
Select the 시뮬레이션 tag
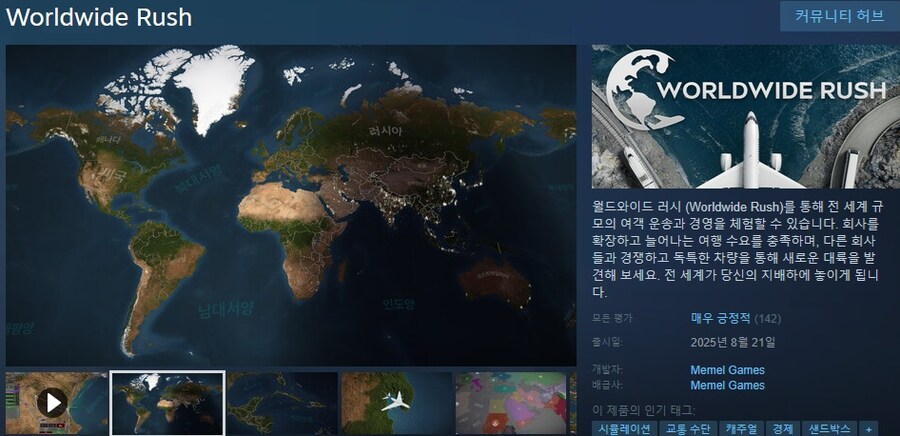point(624,429)
